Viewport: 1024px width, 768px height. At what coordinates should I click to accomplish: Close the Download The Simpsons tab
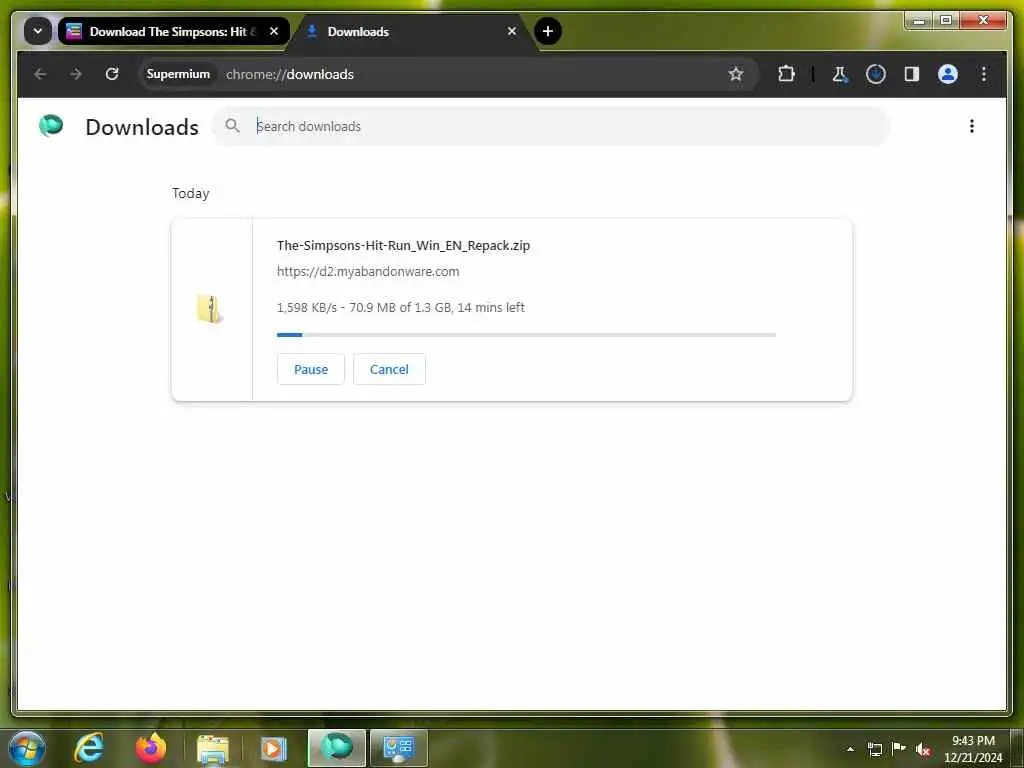coord(274,31)
